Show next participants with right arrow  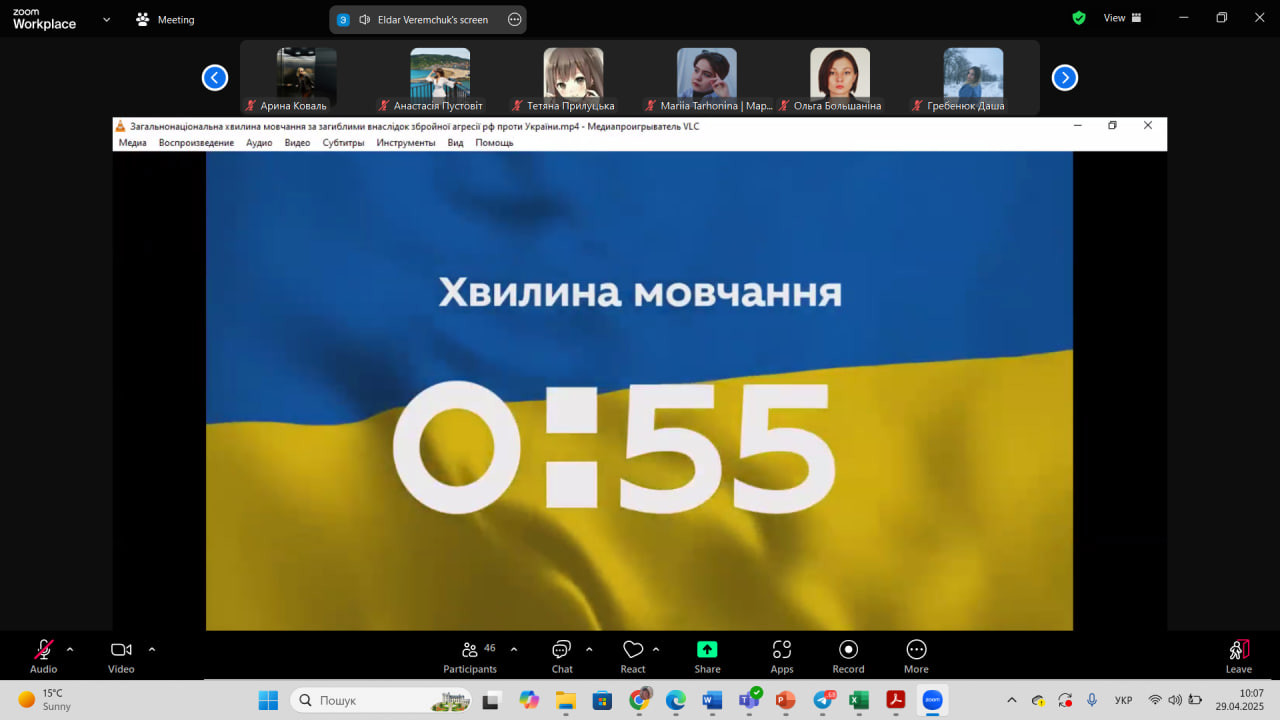[1065, 77]
